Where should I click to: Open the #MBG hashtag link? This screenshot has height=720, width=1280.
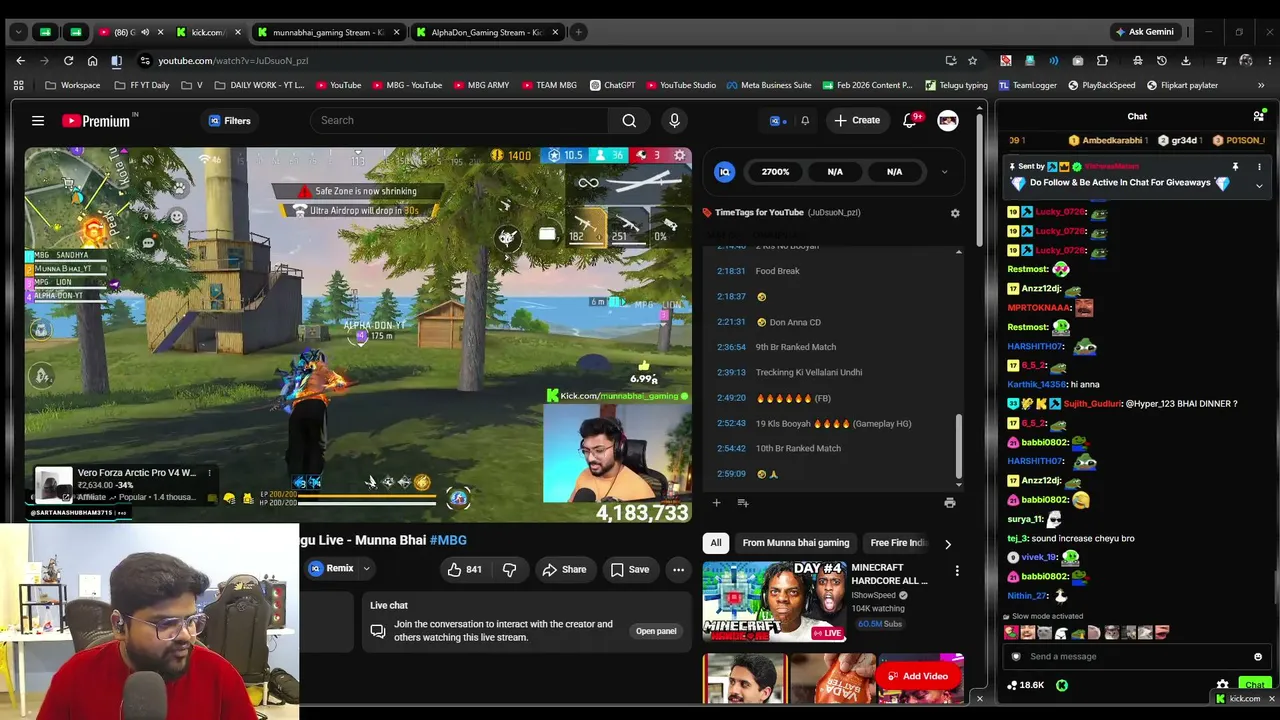point(448,540)
